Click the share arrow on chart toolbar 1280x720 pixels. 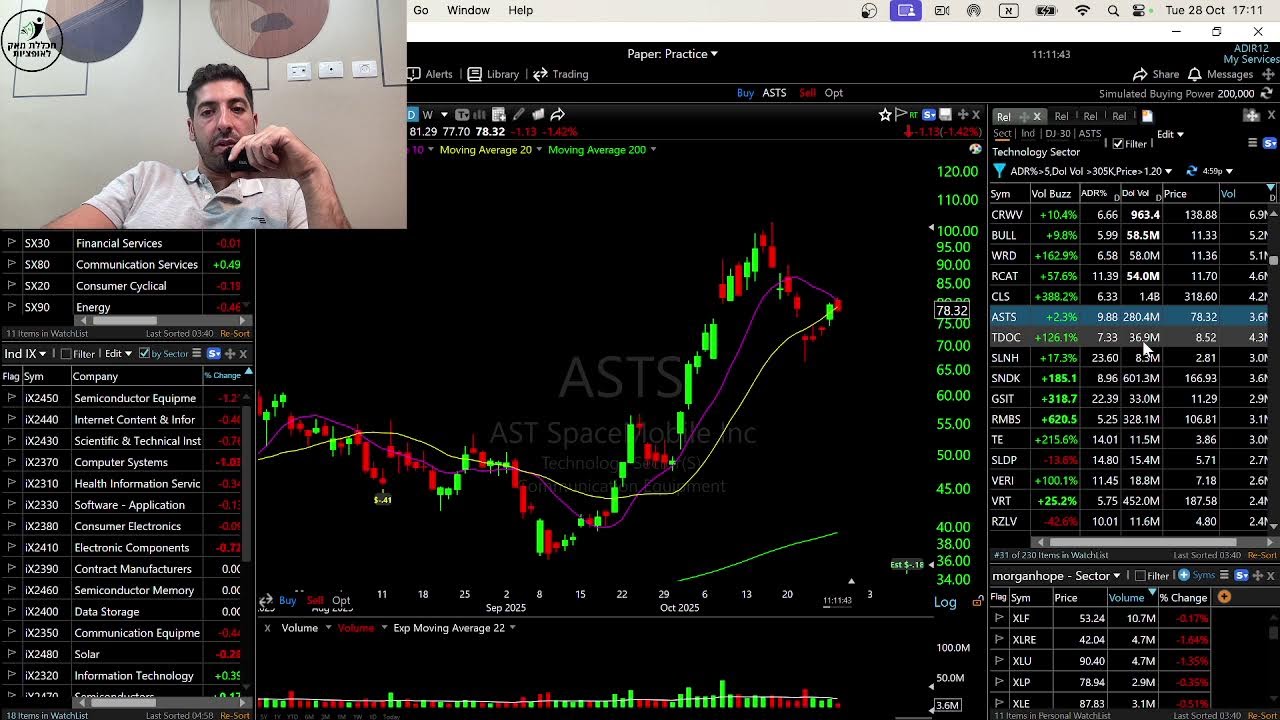click(558, 114)
